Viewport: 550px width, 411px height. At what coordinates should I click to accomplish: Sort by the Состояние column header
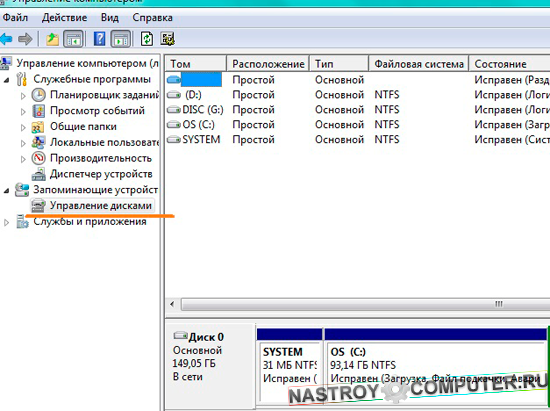509,64
